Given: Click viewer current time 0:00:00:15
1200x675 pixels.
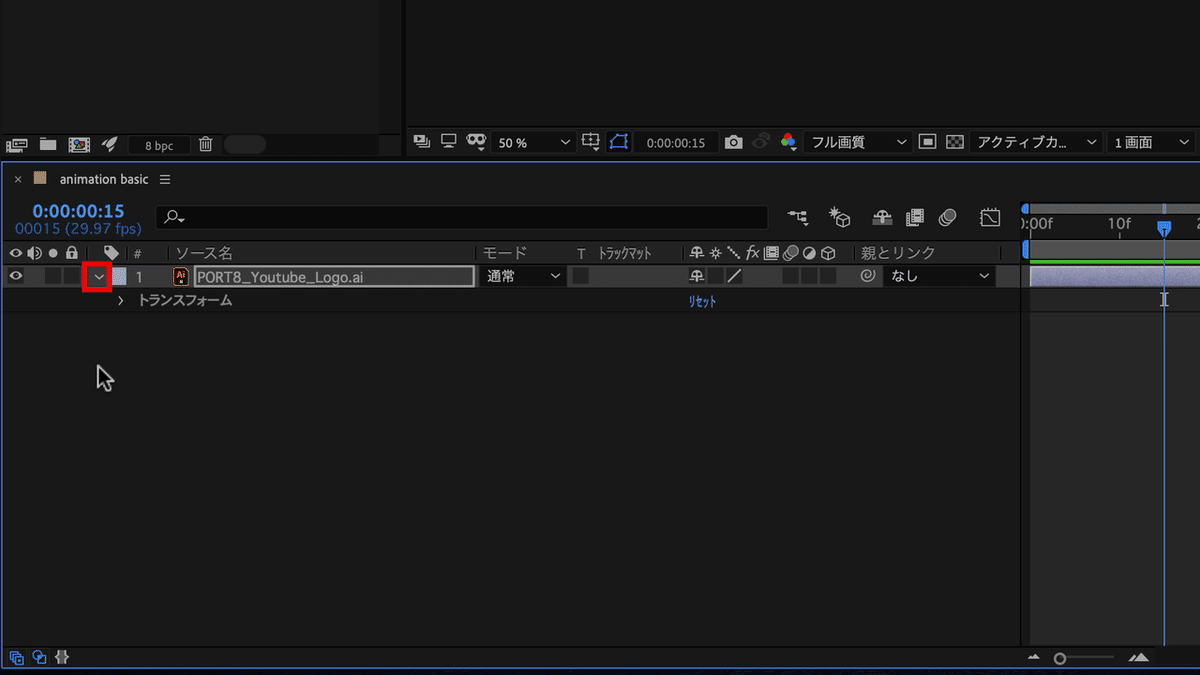Looking at the screenshot, I should [x=676, y=143].
